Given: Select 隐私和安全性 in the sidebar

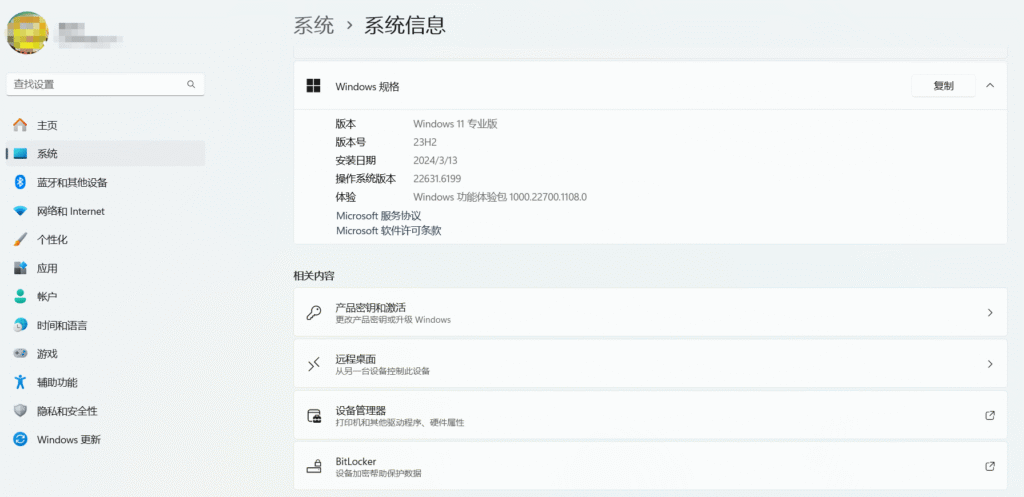Looking at the screenshot, I should [x=105, y=411].
